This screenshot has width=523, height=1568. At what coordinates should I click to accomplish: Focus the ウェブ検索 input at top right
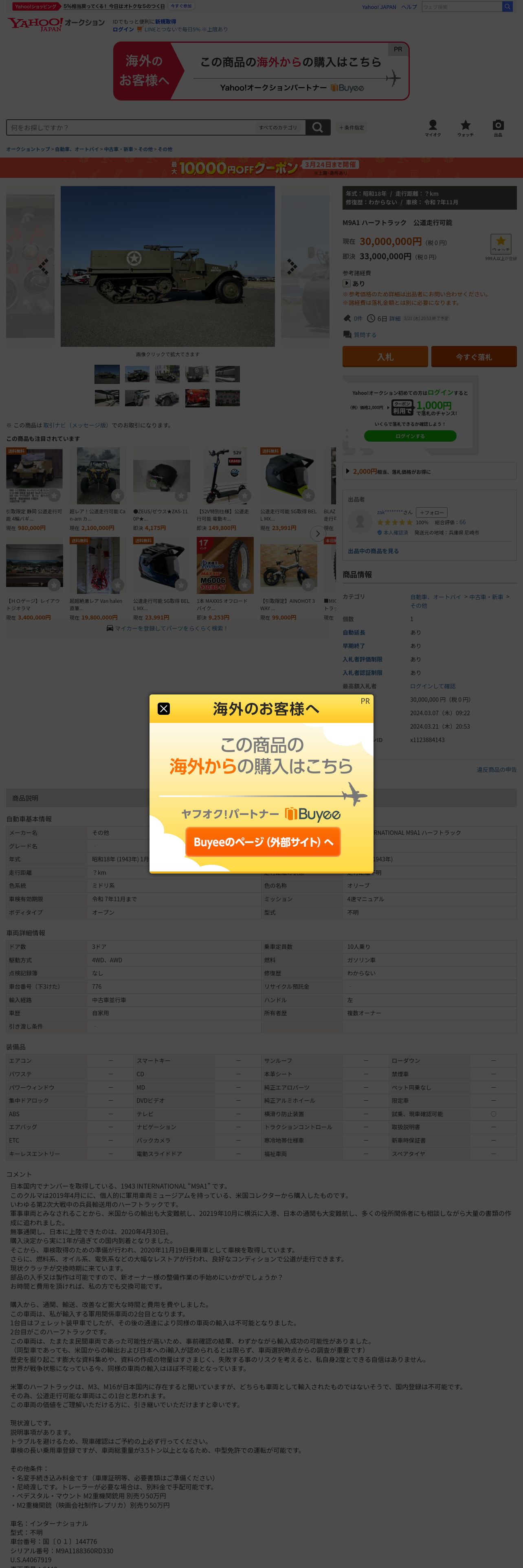point(461,7)
